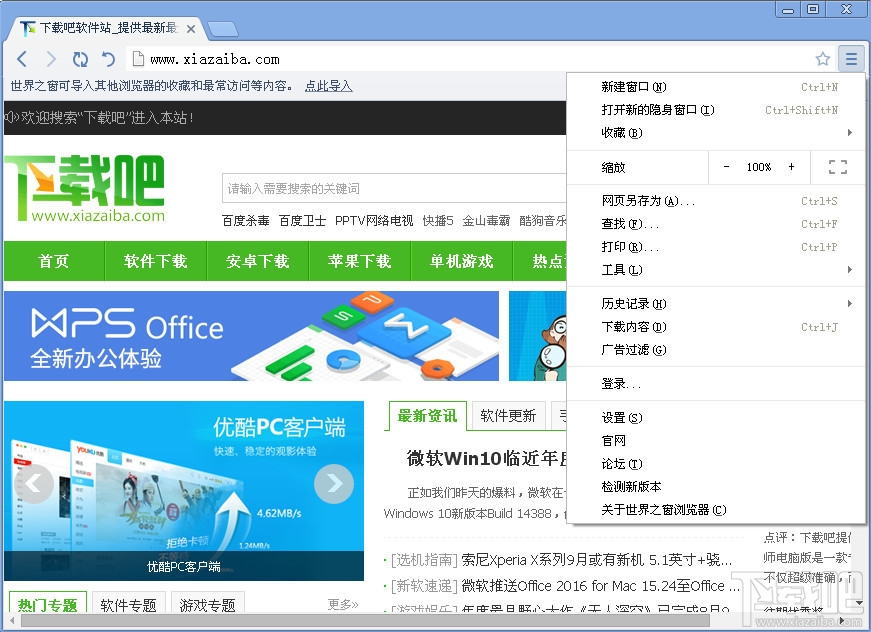Image resolution: width=871 pixels, height=632 pixels.
Task: Open 微软推送Office 2016 for Mac news link
Action: point(600,586)
